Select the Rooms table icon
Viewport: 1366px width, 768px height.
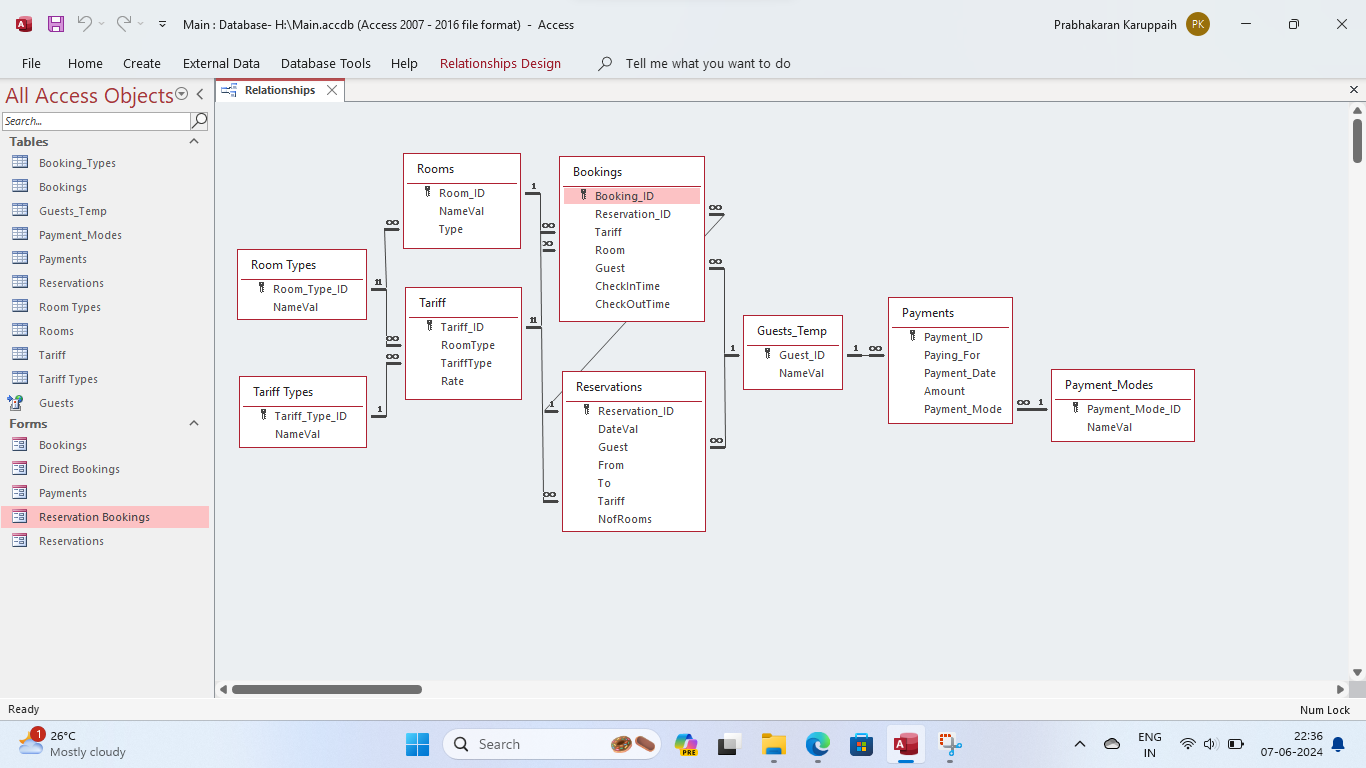coord(19,330)
